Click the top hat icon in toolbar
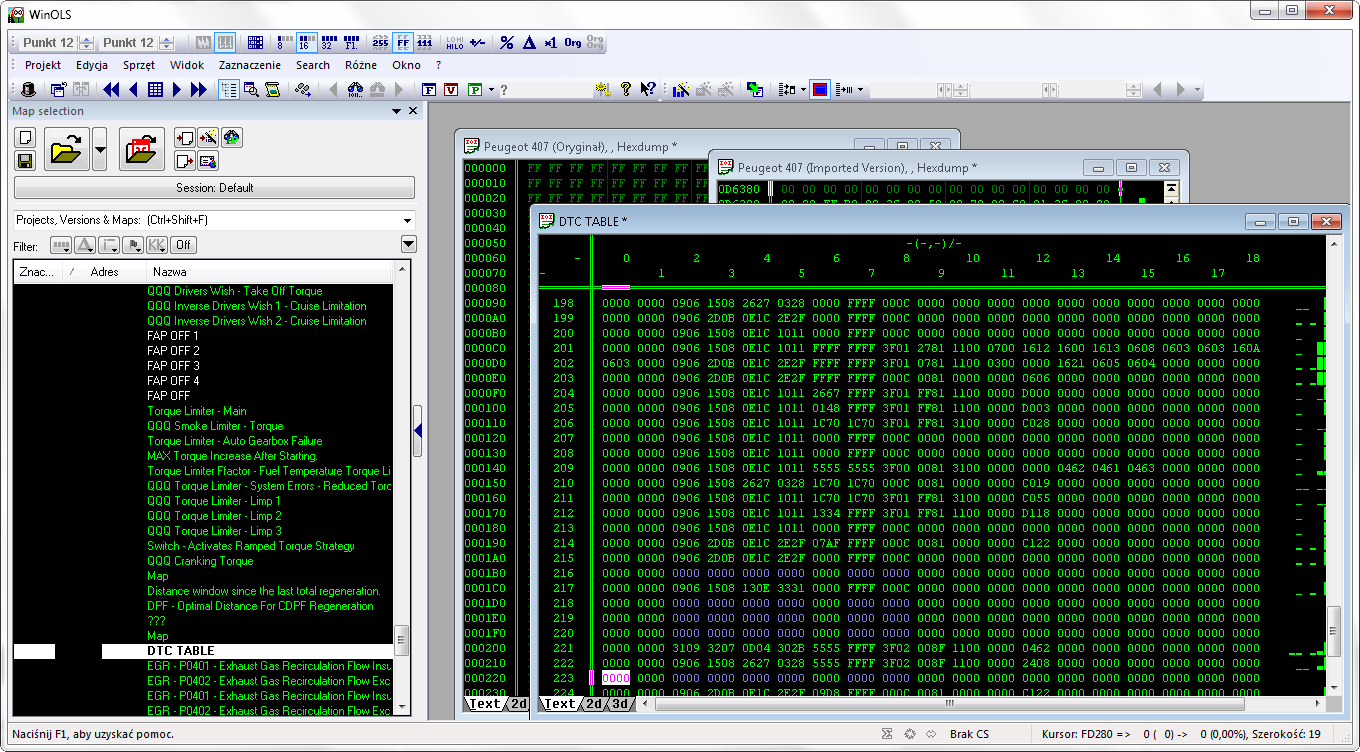The height and width of the screenshot is (752, 1360). 29,90
